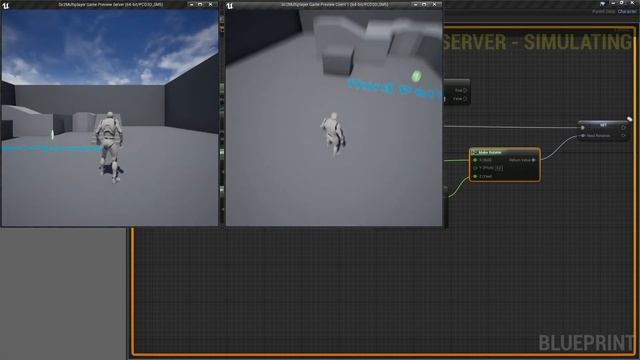Click the Unreal logo in the Server preview window
Viewport: 640px width, 360px height.
click(5, 5)
